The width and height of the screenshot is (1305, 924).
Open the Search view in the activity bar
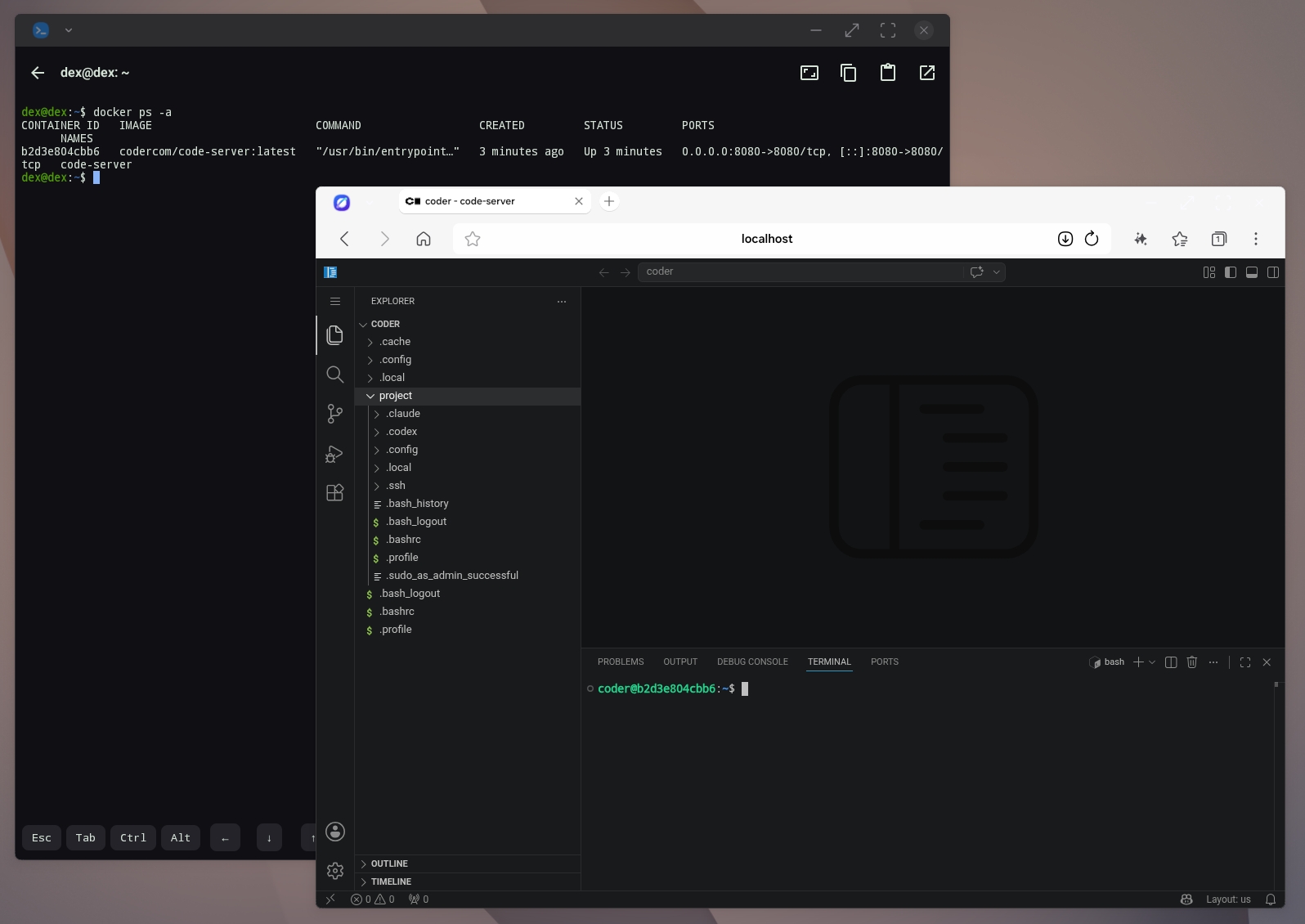334,375
